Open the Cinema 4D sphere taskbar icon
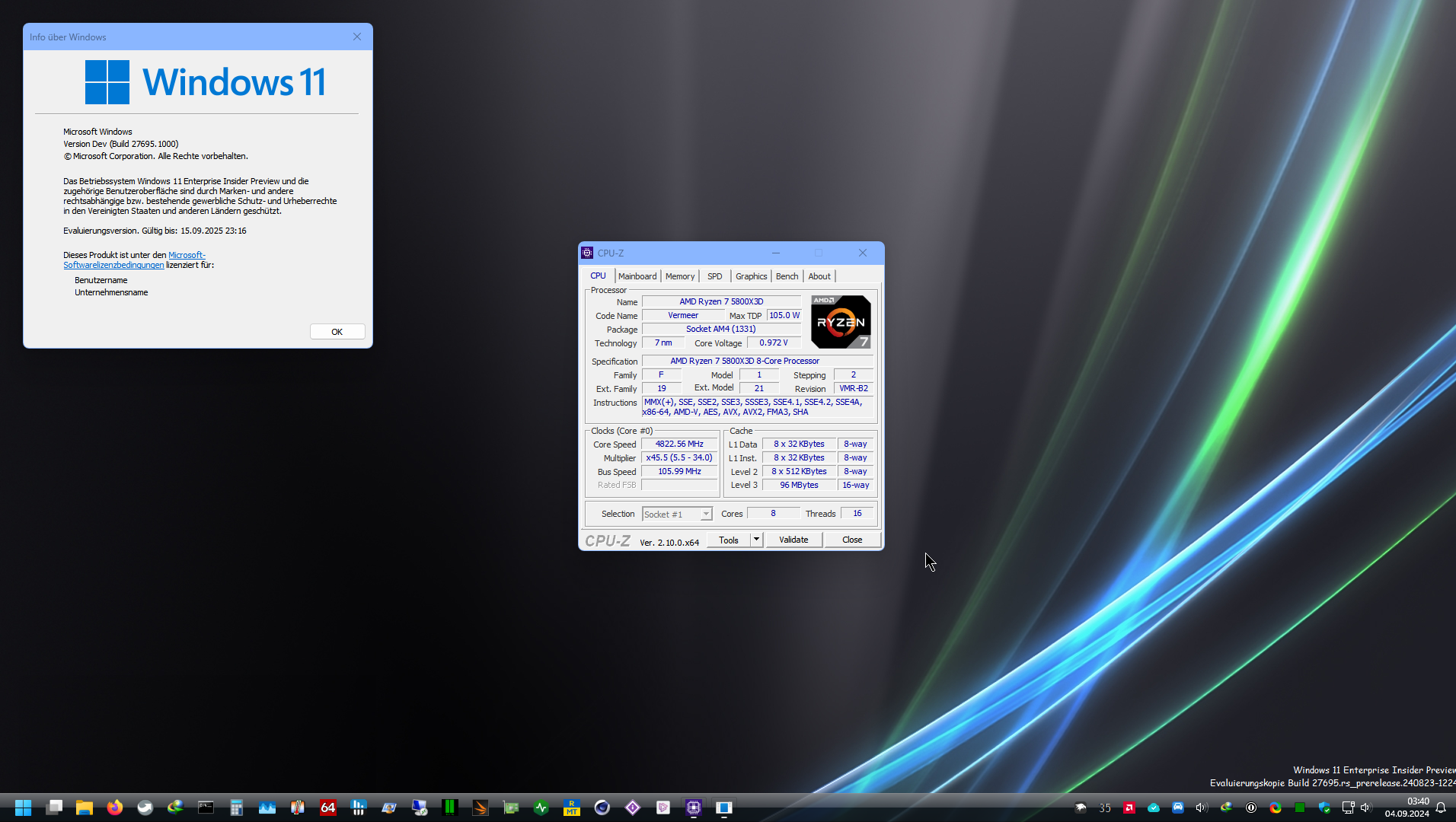The width and height of the screenshot is (1456, 822). click(602, 808)
